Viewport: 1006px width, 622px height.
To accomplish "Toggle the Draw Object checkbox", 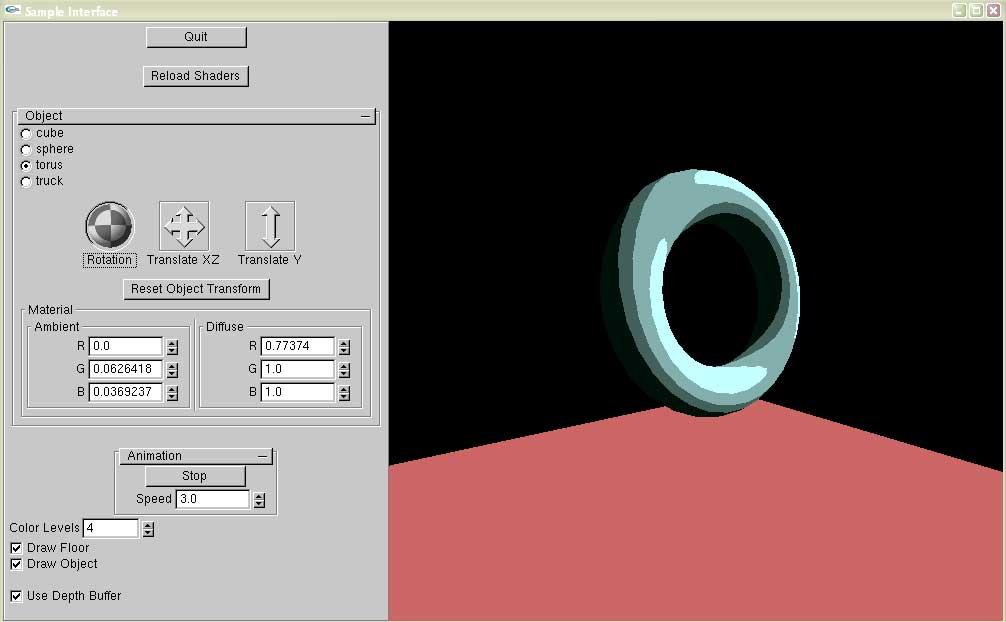I will click(x=16, y=564).
